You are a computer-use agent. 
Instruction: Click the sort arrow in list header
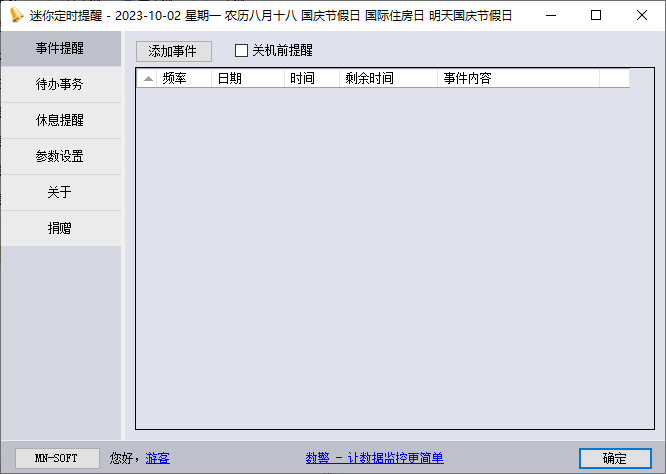148,78
